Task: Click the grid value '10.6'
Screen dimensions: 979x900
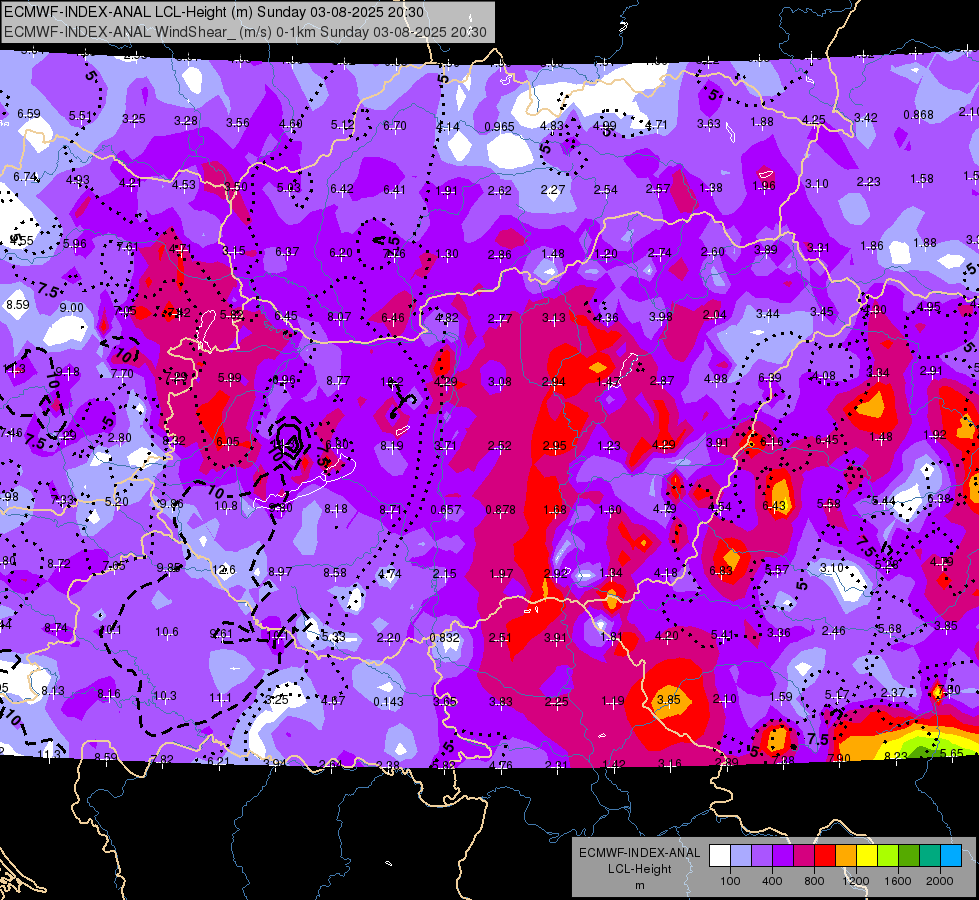Action: coord(167,632)
